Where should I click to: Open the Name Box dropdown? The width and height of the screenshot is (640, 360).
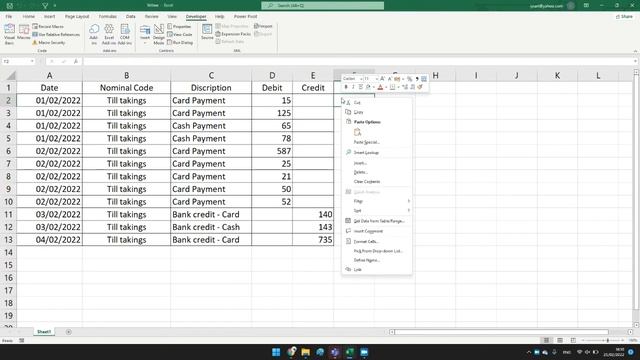(32, 61)
